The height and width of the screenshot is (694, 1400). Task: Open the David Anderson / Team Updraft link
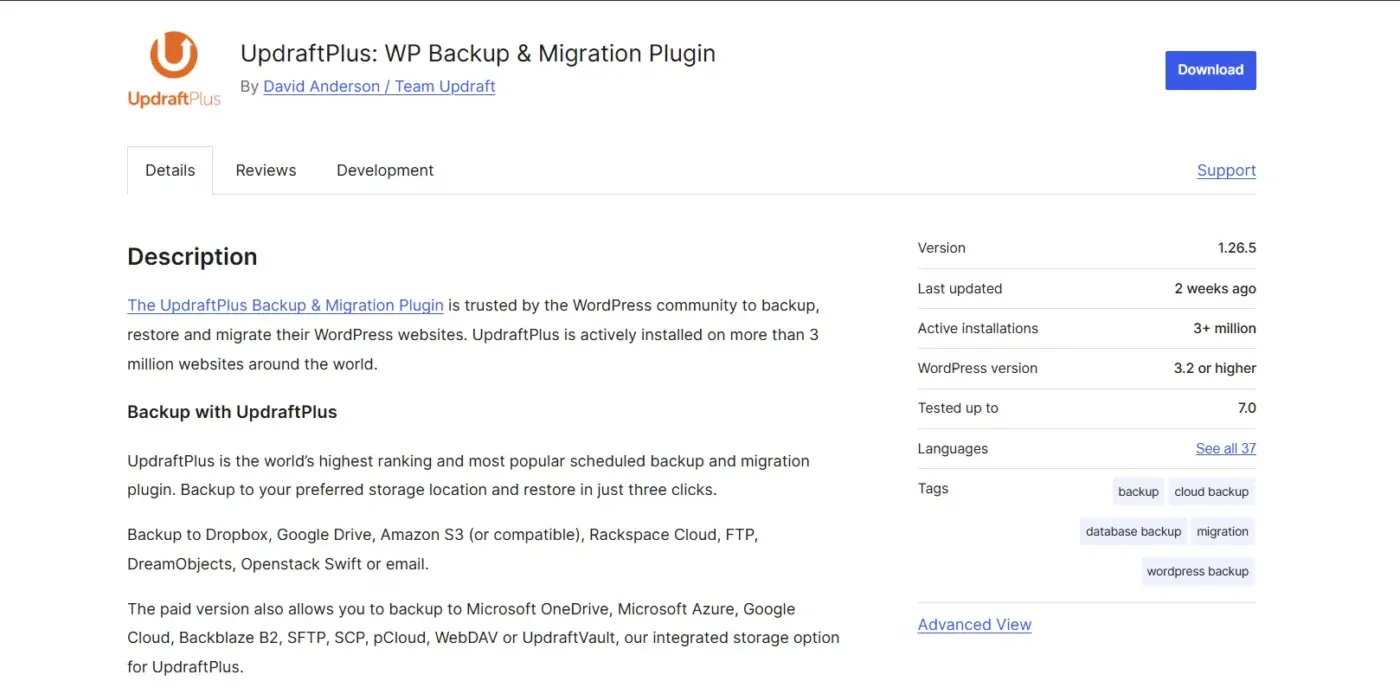(x=379, y=86)
